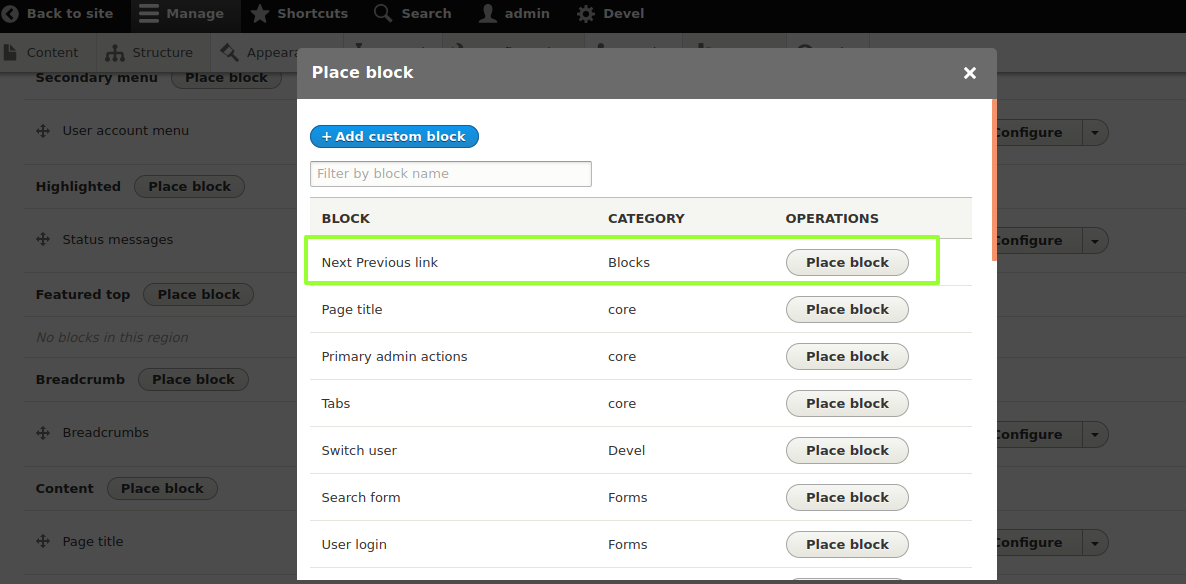Expand the Configure dropdown next to Status messages
The image size is (1186, 584).
point(1094,240)
